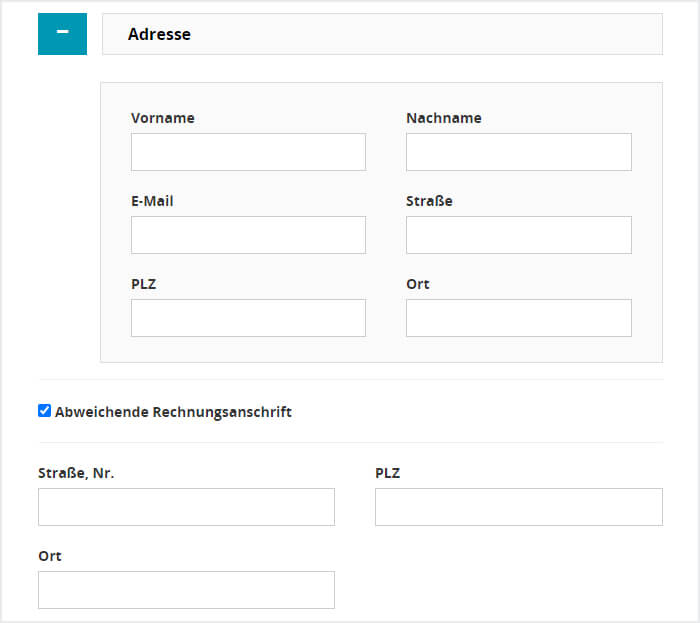Focus the Vorname input field

[x=248, y=152]
